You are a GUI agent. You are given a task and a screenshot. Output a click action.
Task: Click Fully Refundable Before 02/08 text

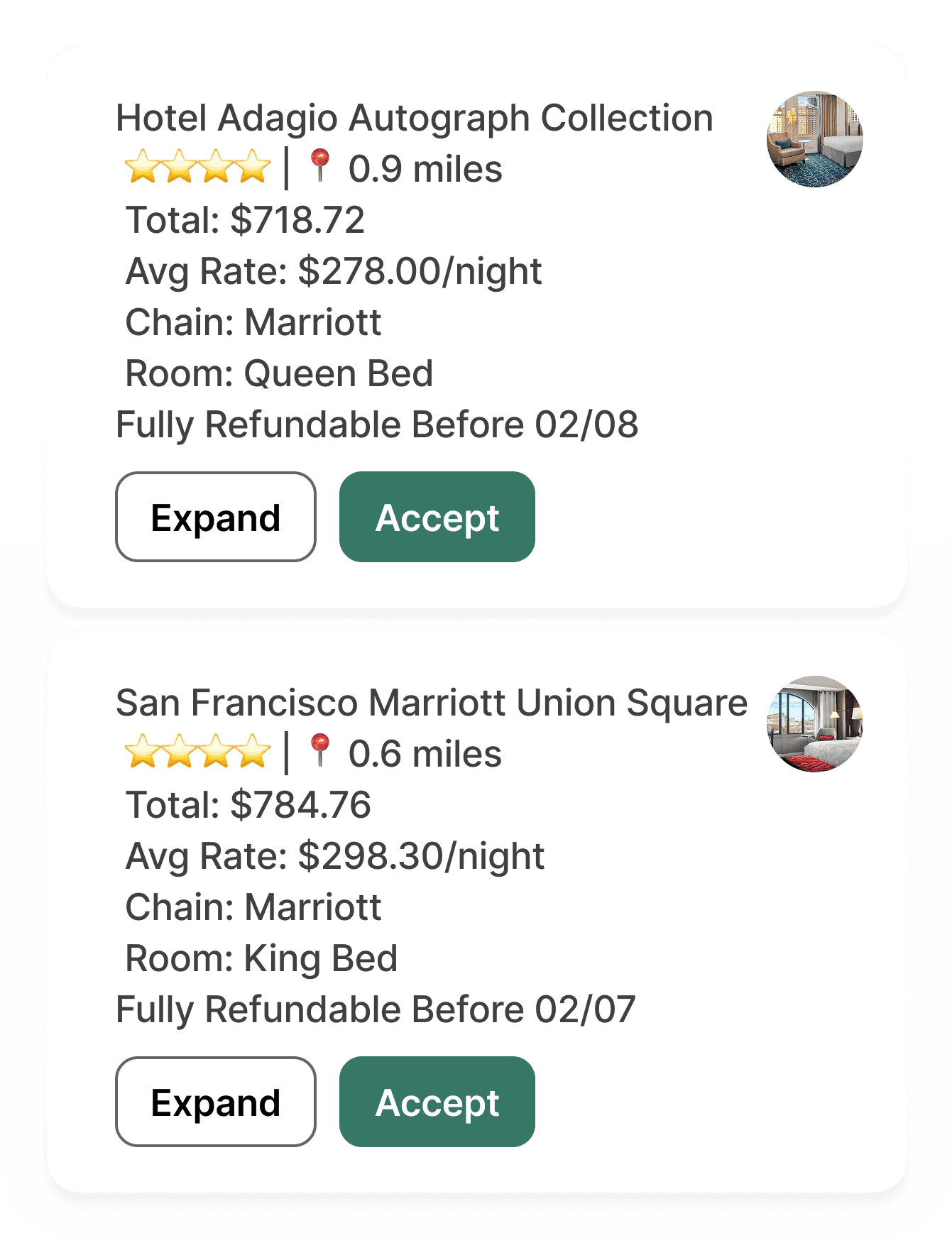(x=376, y=424)
